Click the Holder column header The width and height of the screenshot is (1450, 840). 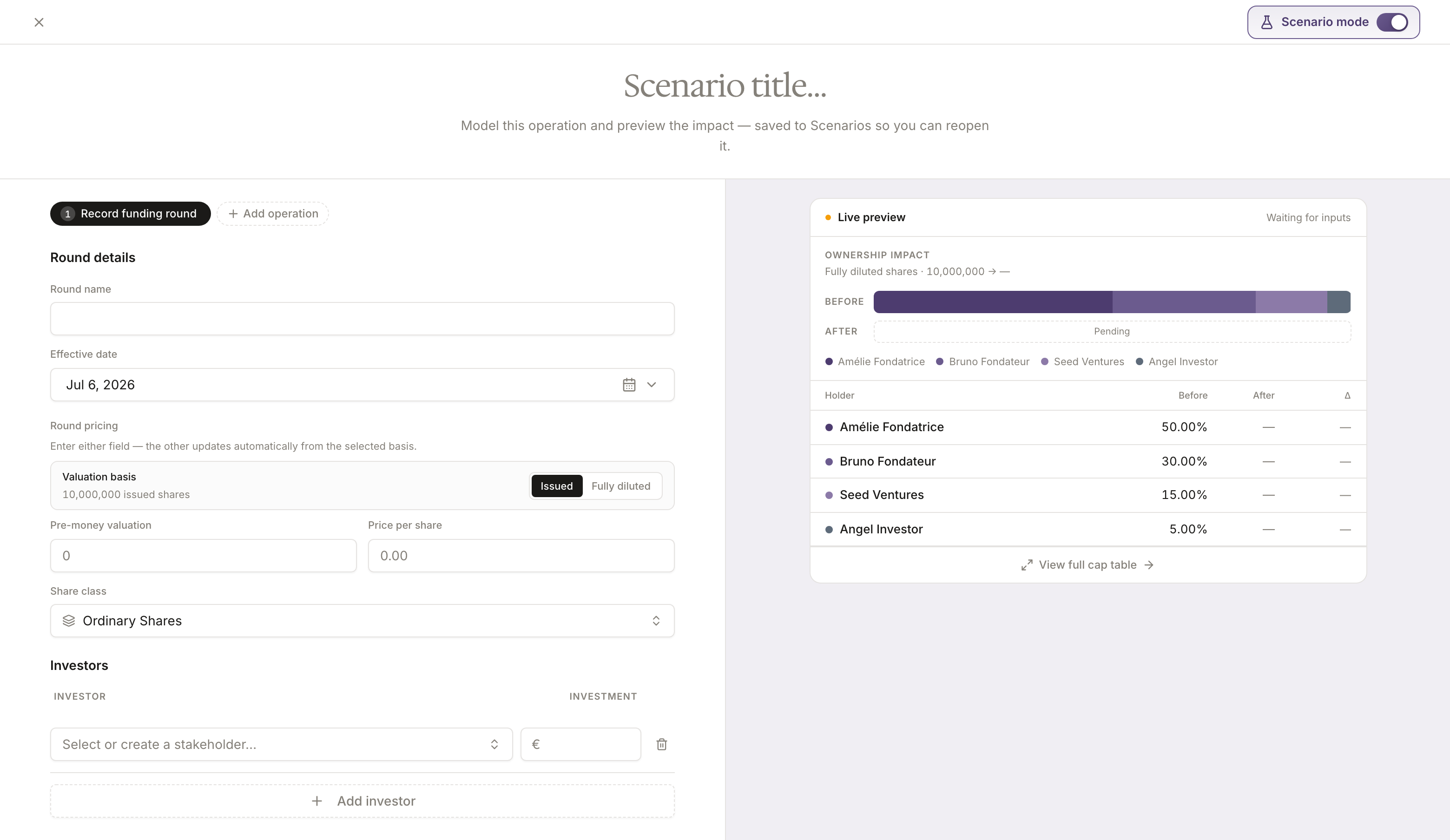click(839, 396)
